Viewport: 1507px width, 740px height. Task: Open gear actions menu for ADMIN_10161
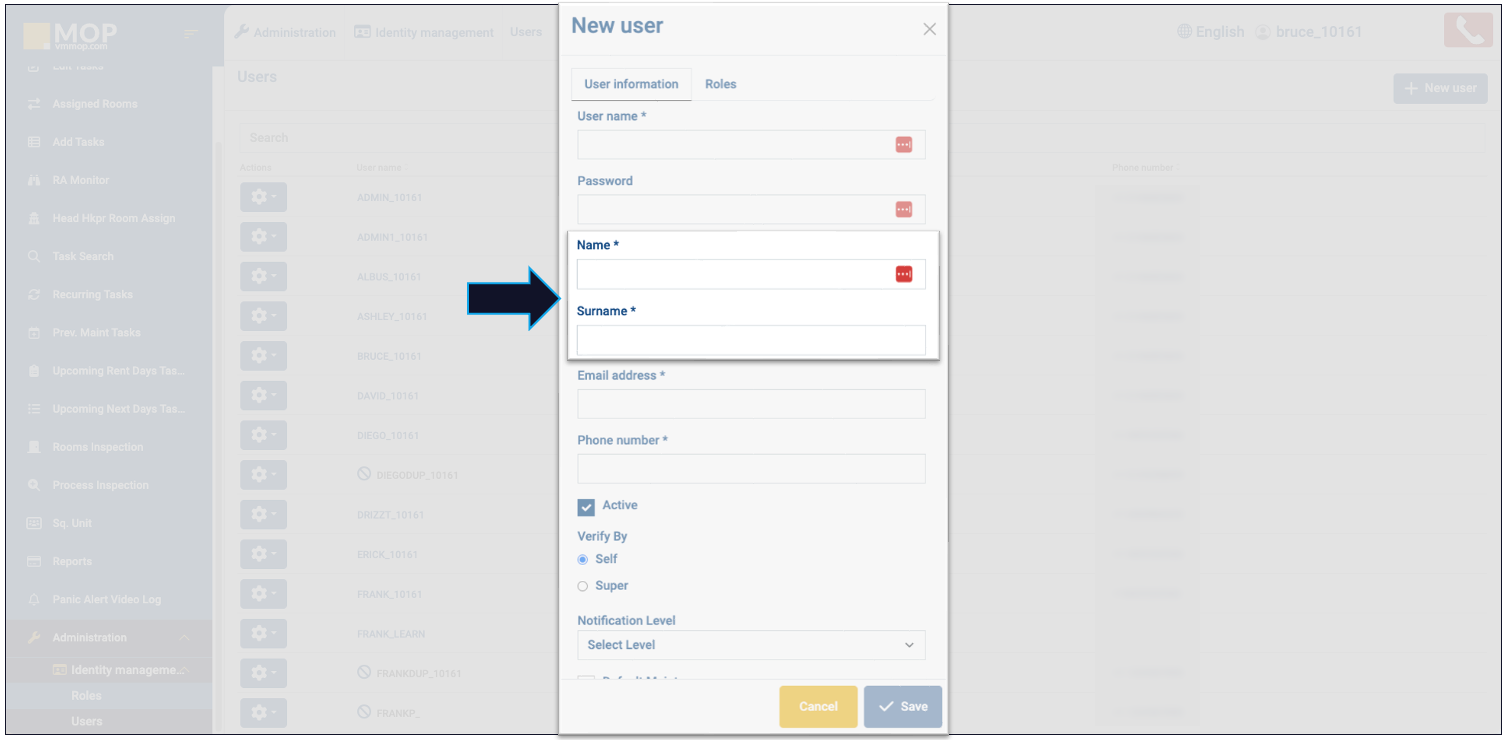click(263, 197)
